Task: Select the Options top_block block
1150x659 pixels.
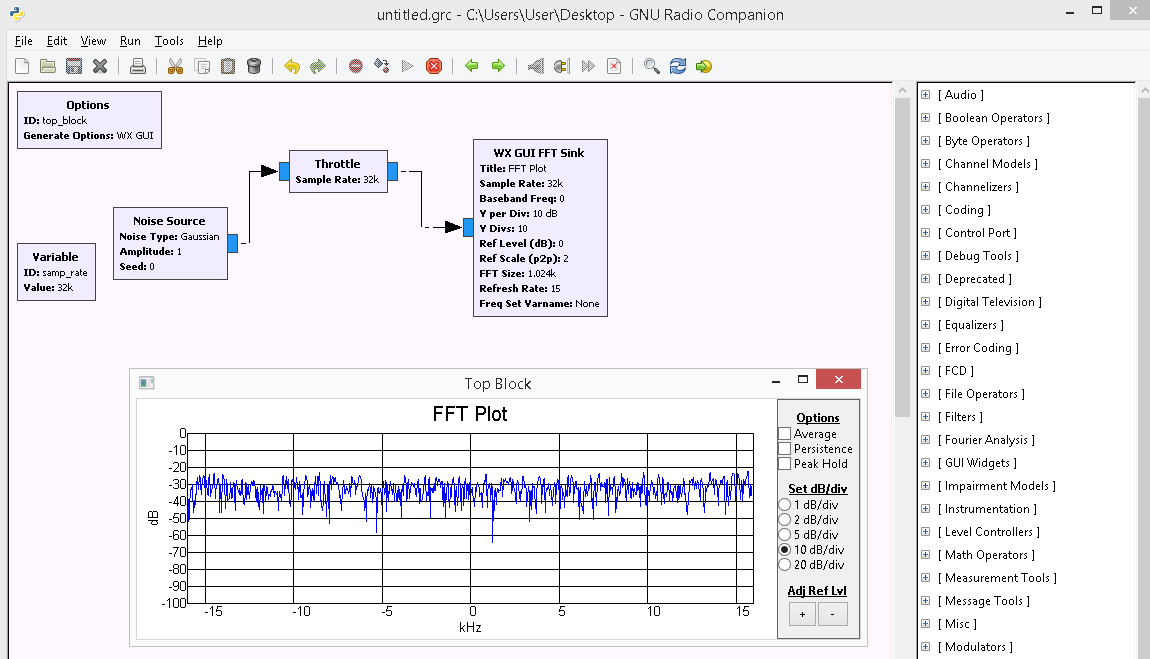Action: coord(89,120)
